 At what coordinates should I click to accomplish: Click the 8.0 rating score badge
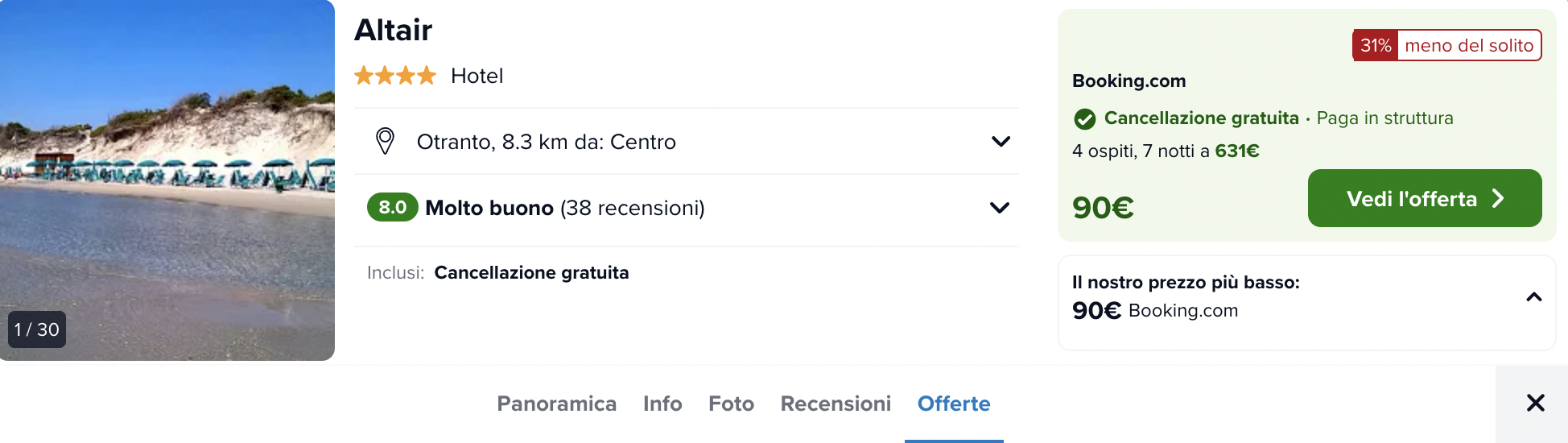coord(393,207)
